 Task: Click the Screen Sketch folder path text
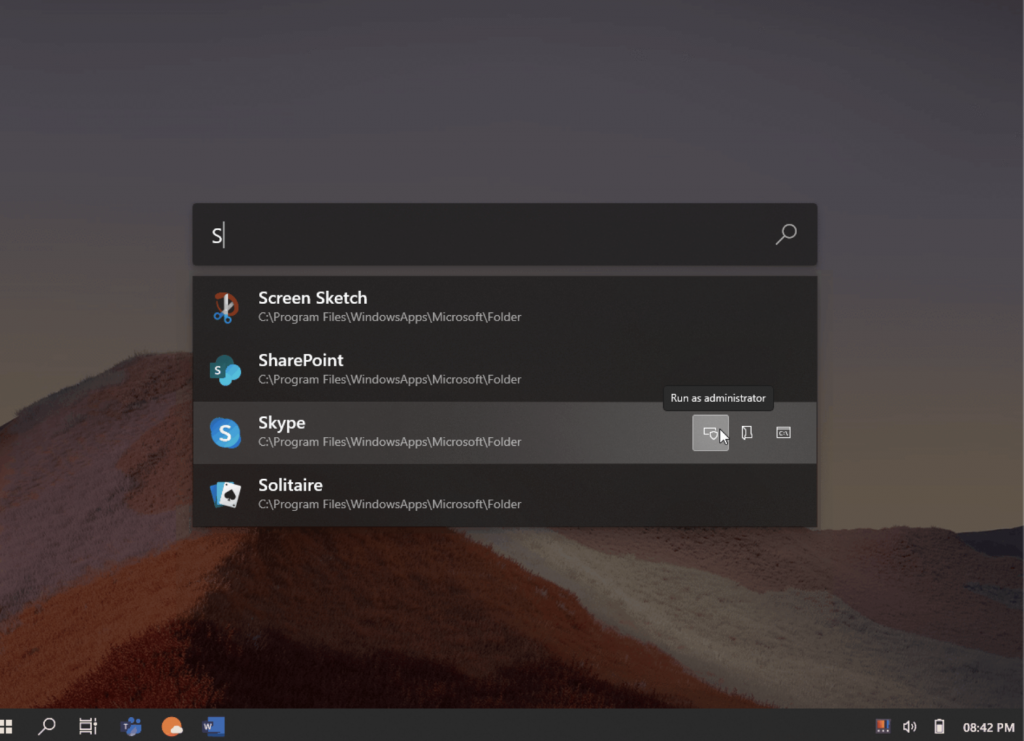point(389,317)
